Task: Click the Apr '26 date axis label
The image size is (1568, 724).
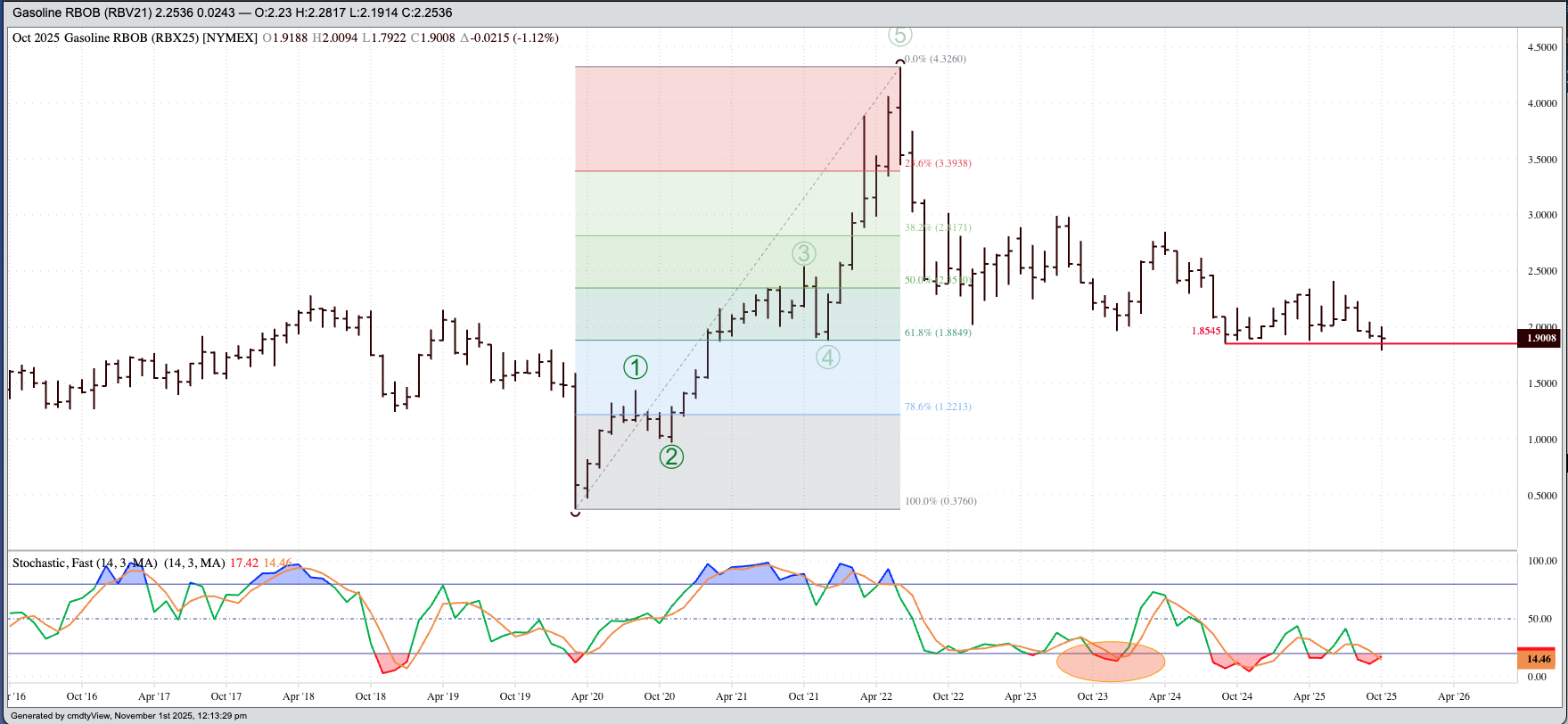Action: (x=1453, y=696)
